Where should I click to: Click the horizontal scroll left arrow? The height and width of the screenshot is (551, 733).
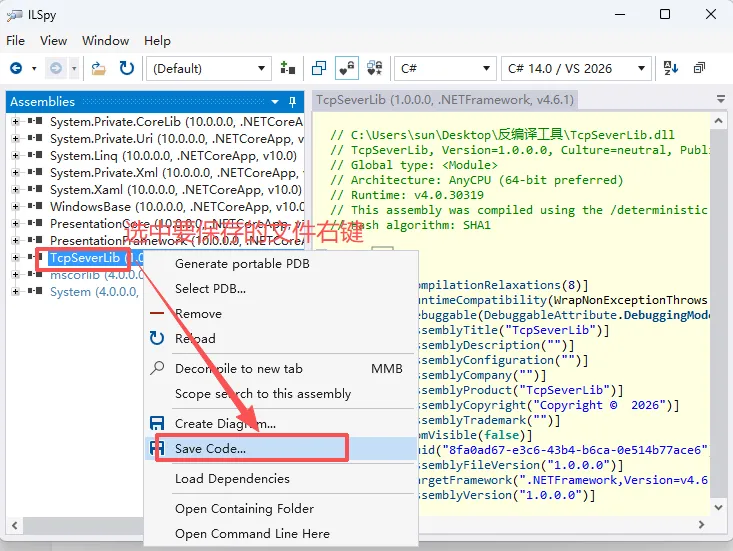15,525
